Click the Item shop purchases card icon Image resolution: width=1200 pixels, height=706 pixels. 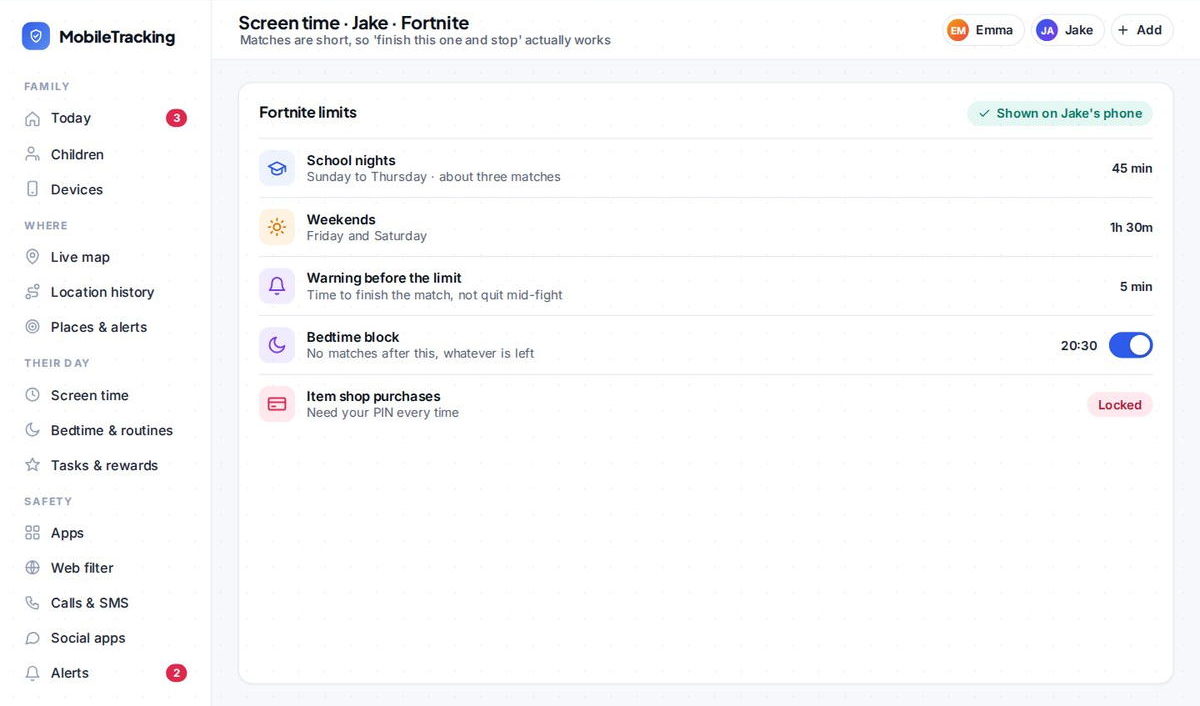coord(277,404)
